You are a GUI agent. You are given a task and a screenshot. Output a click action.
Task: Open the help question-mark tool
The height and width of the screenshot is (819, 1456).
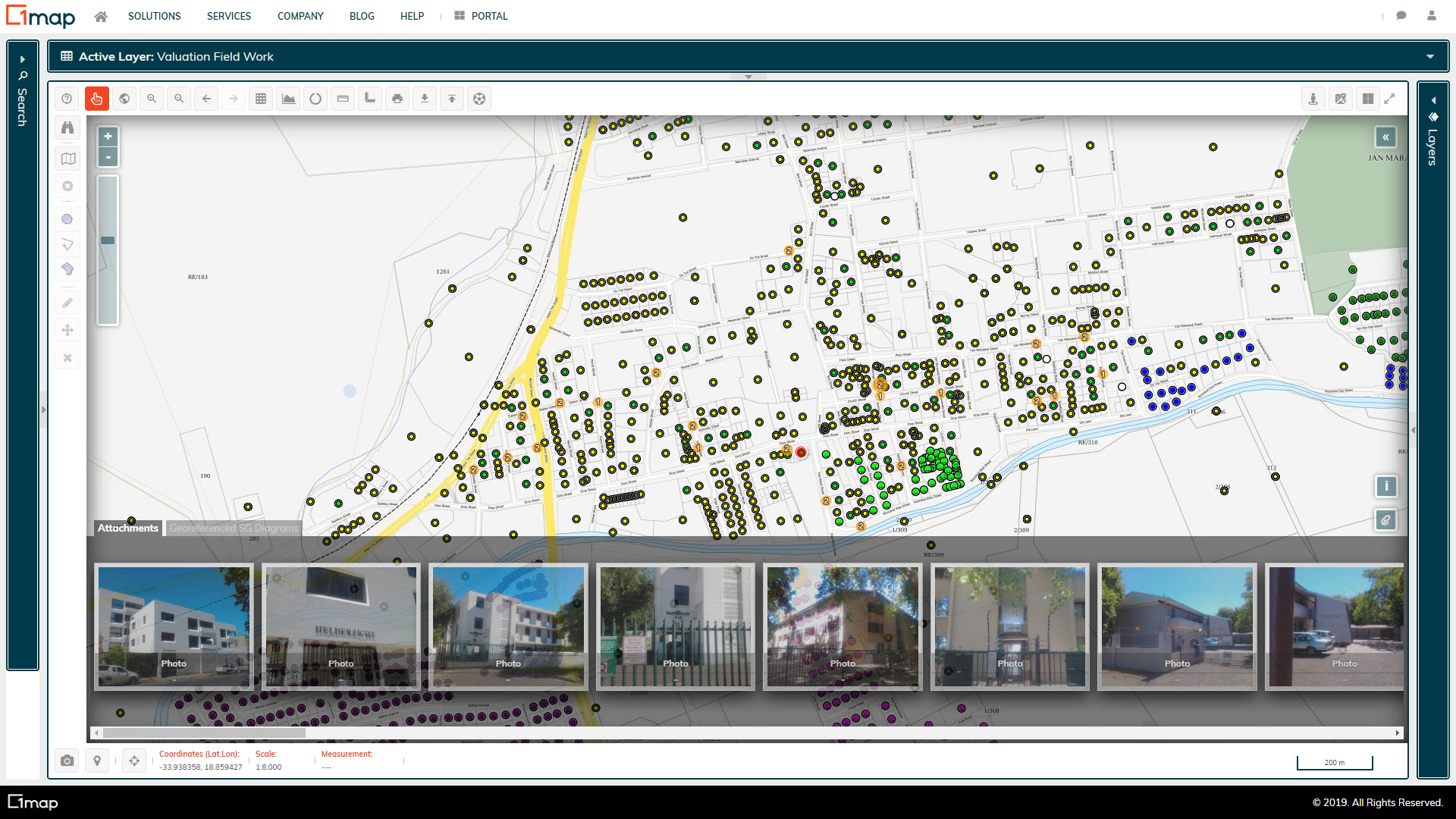(67, 99)
